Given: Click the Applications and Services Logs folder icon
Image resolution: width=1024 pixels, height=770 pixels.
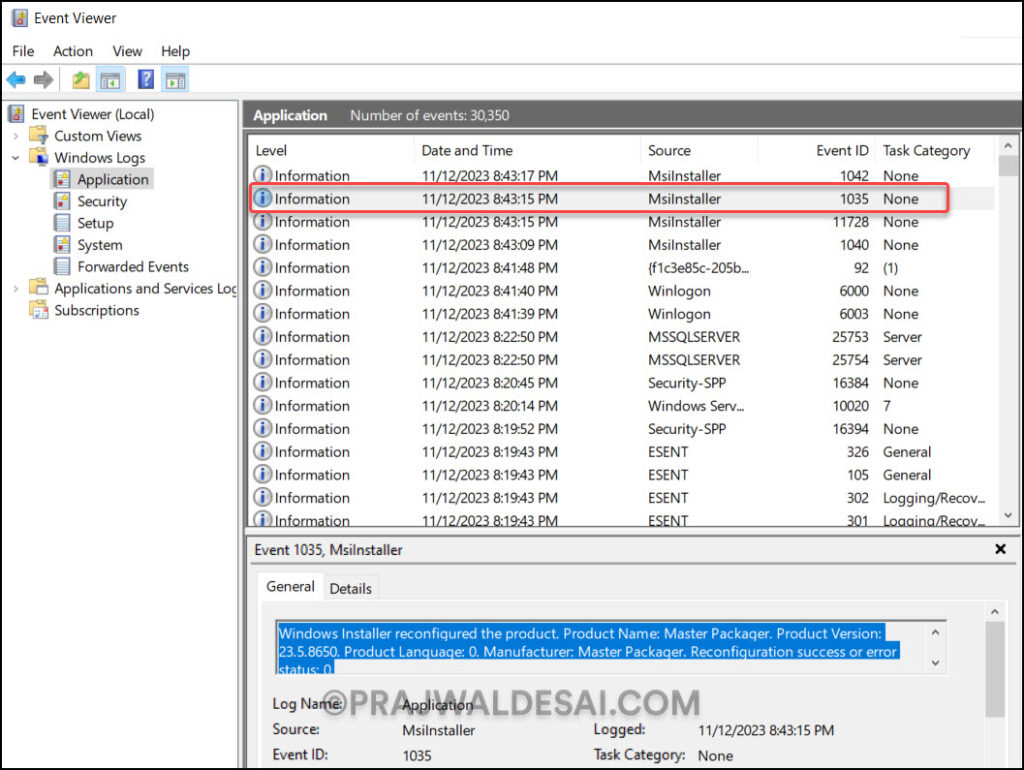Looking at the screenshot, I should tap(39, 288).
